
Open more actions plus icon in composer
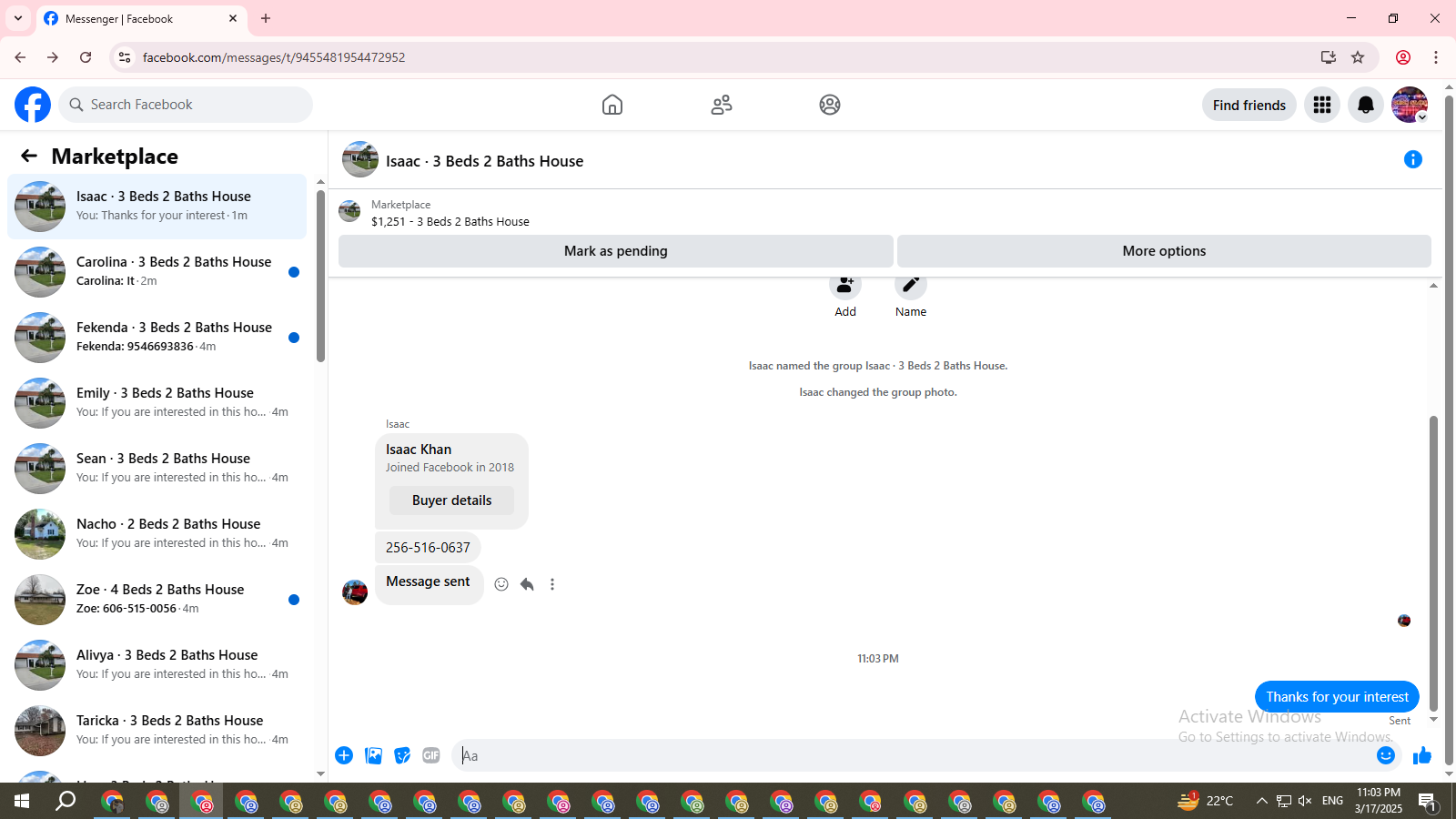click(344, 755)
